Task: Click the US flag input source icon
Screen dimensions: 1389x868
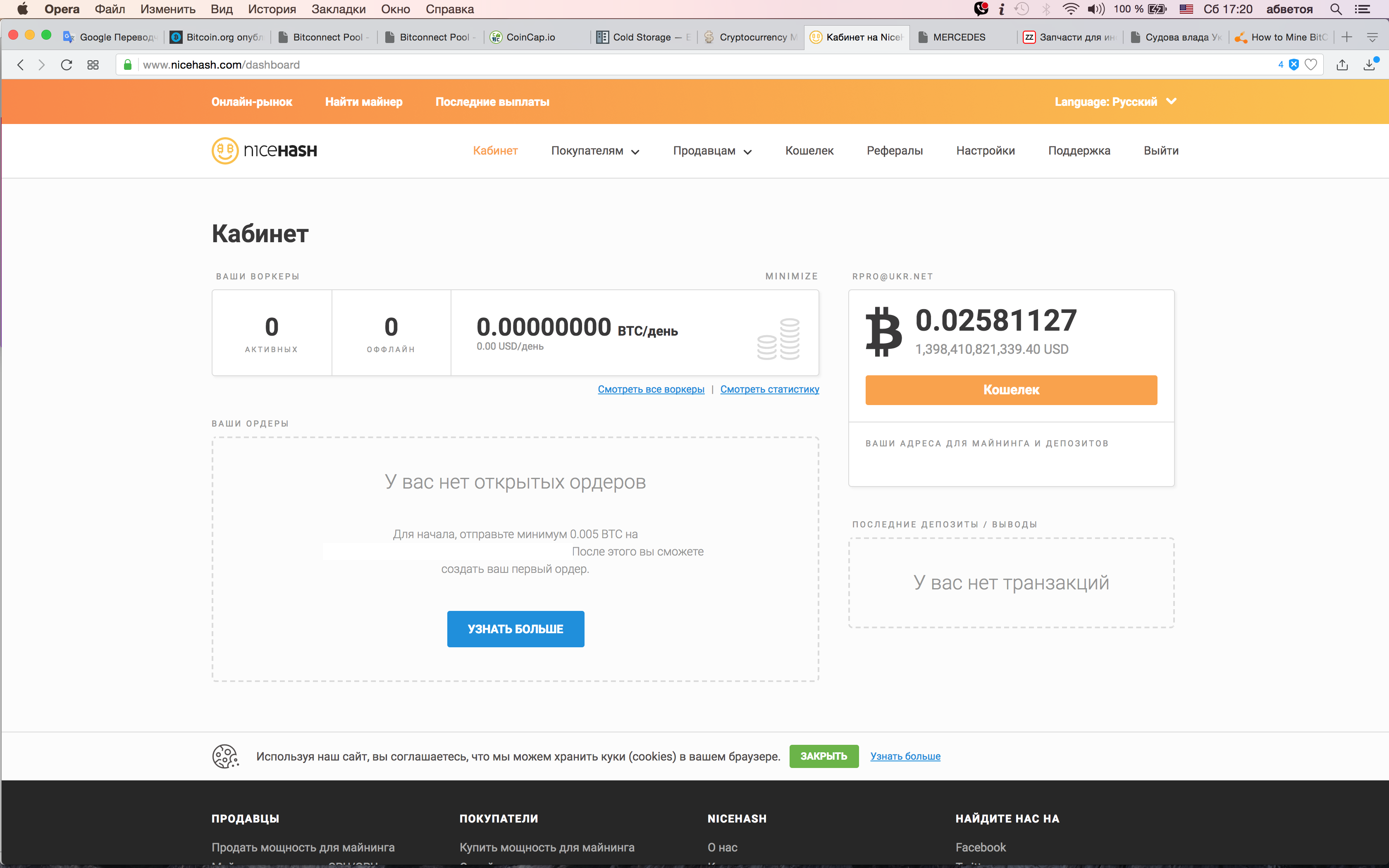Action: pyautogui.click(x=1186, y=9)
